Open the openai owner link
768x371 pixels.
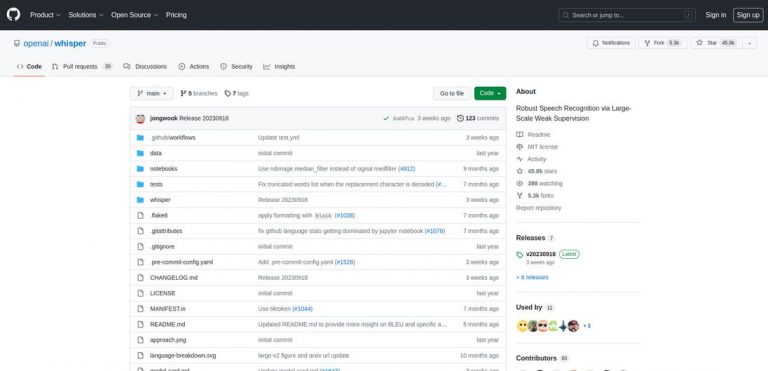point(36,43)
